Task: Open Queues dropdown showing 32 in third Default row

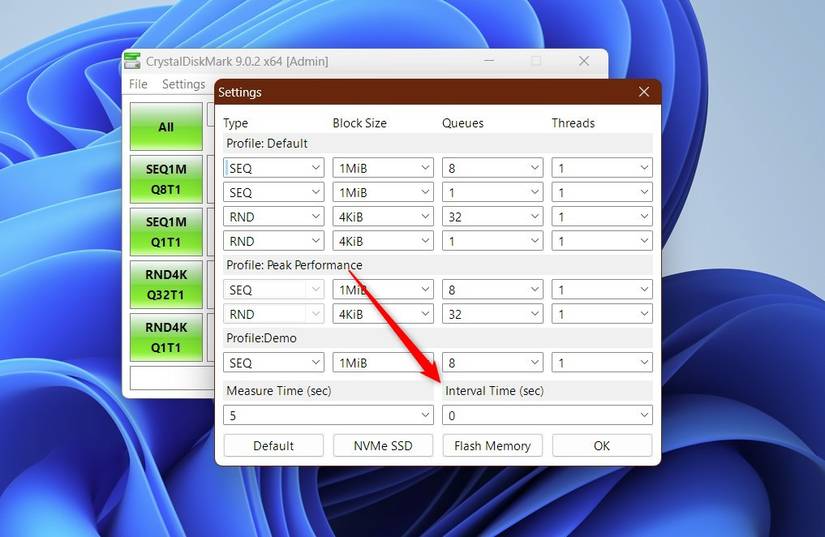Action: (492, 217)
